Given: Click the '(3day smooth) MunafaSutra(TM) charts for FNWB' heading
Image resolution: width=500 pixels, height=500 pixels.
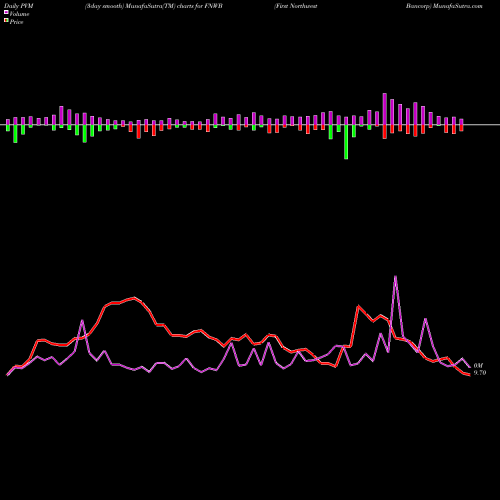Looking at the screenshot, I should pos(154,6).
